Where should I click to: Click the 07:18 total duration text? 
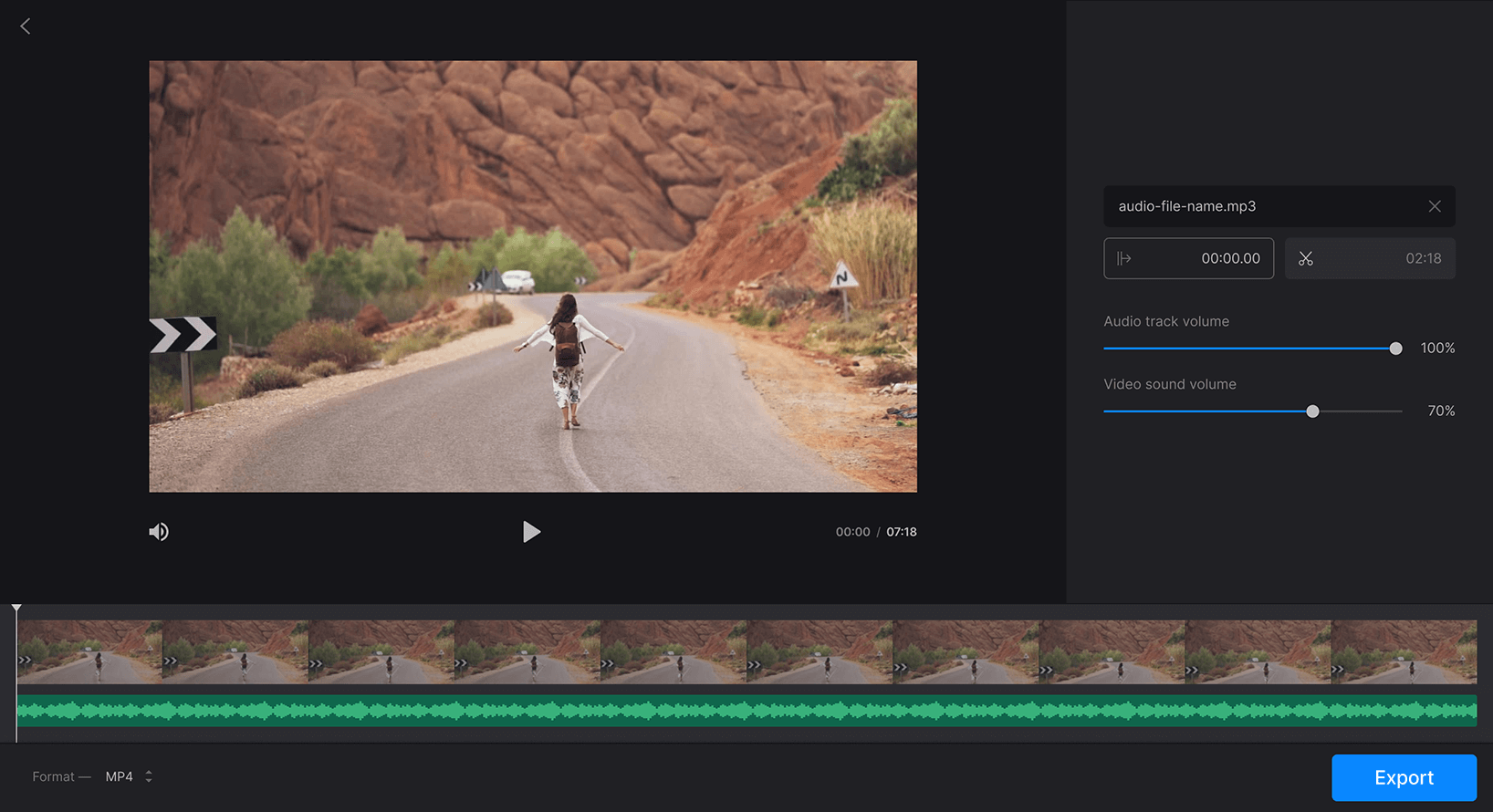(x=902, y=532)
